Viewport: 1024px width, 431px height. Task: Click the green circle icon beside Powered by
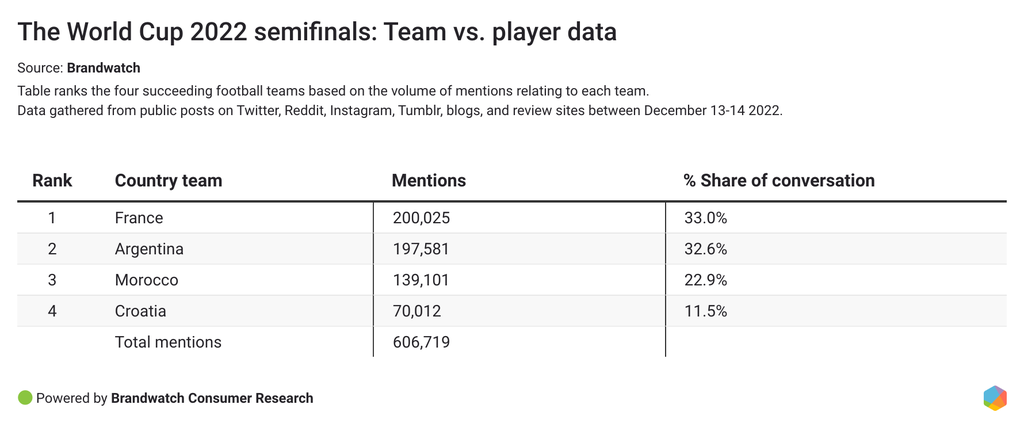pyautogui.click(x=26, y=398)
